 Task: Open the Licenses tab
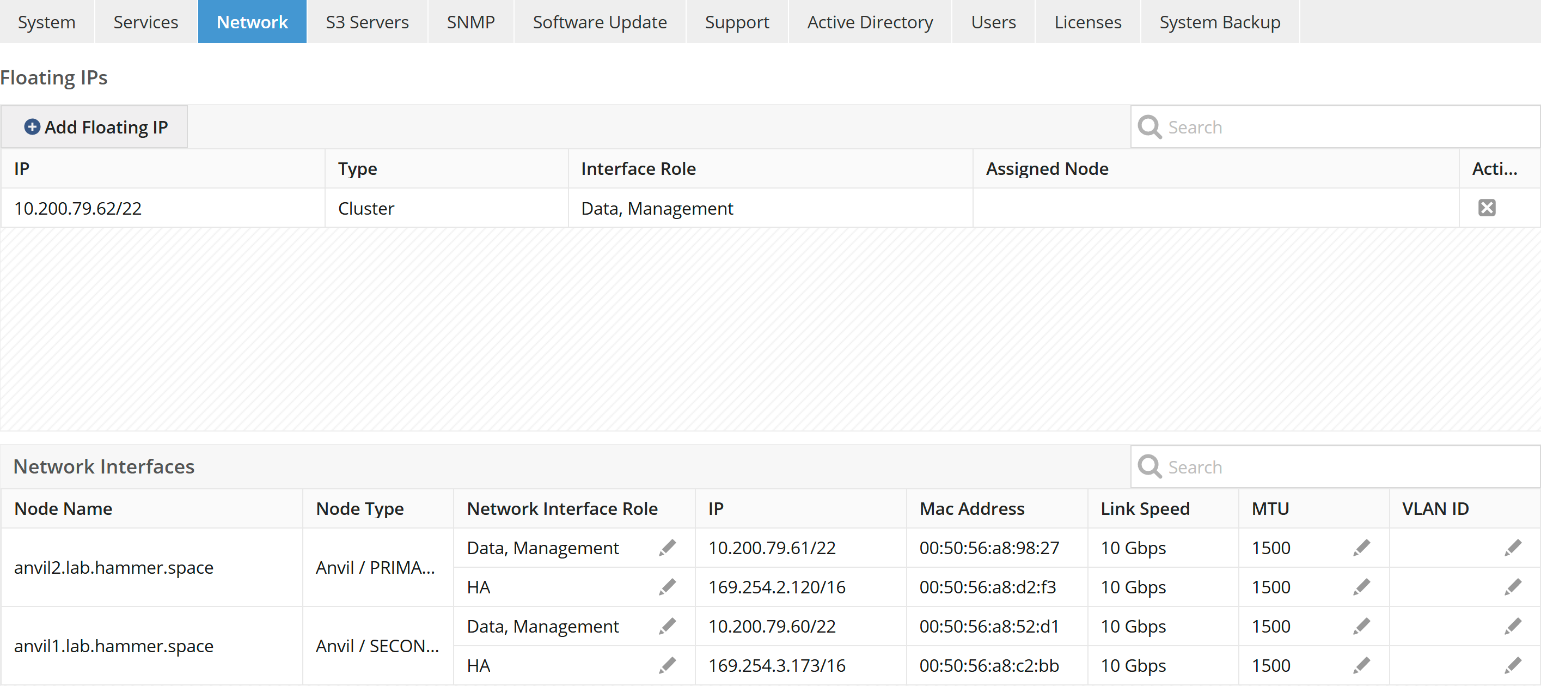(x=1088, y=22)
